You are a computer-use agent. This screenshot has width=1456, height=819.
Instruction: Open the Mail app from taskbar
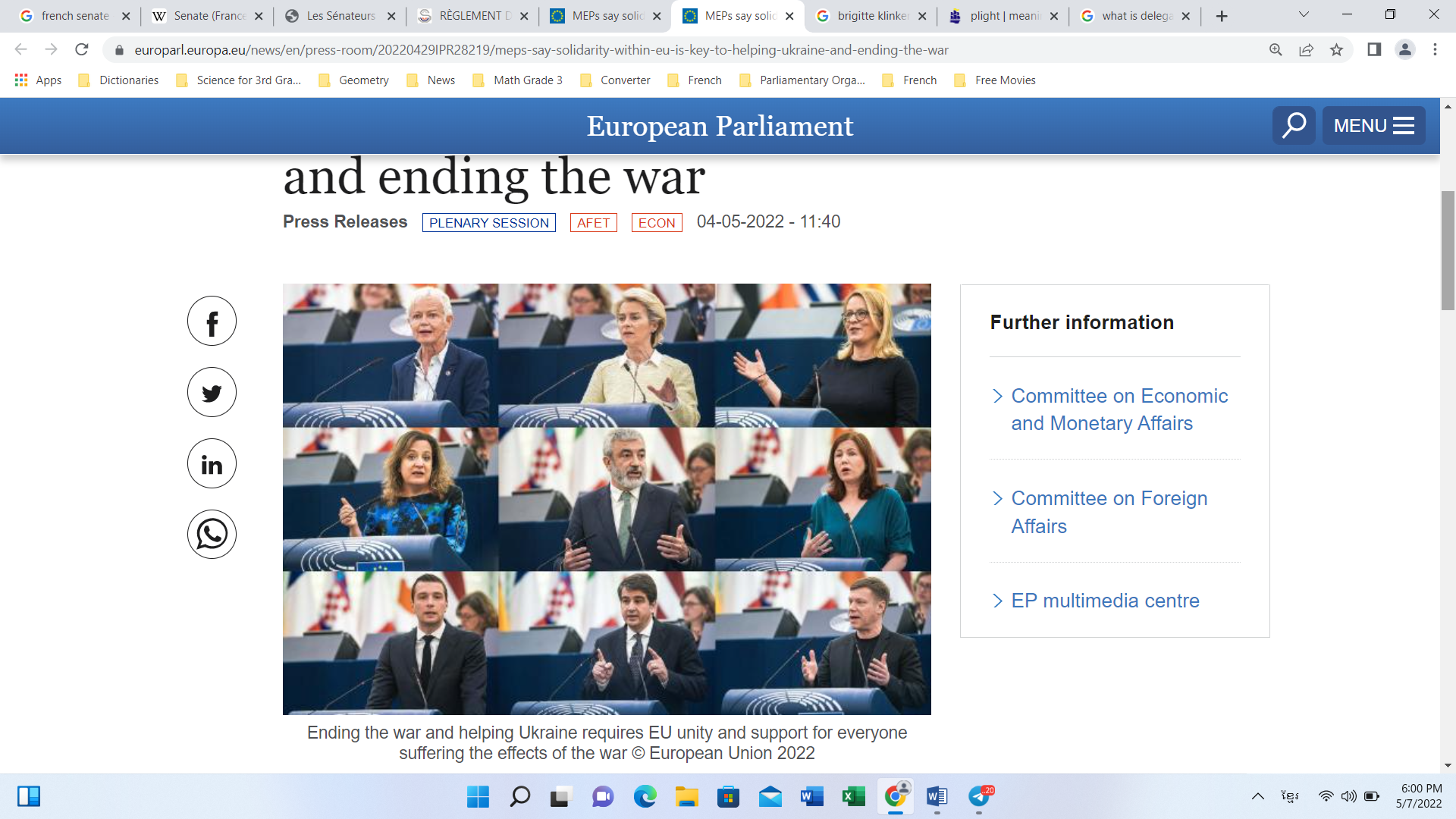[770, 796]
